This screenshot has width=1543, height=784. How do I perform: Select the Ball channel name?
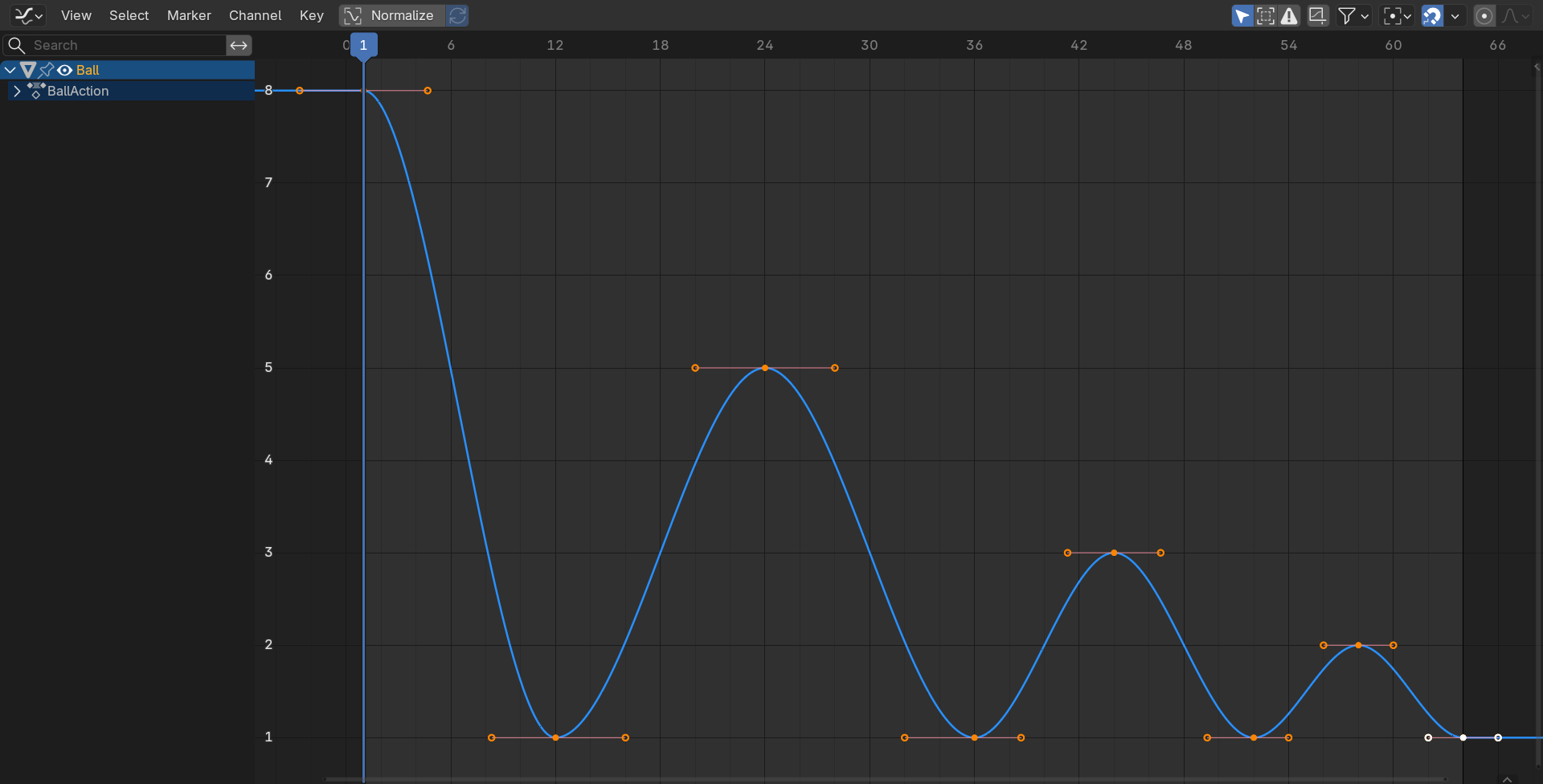pyautogui.click(x=88, y=70)
